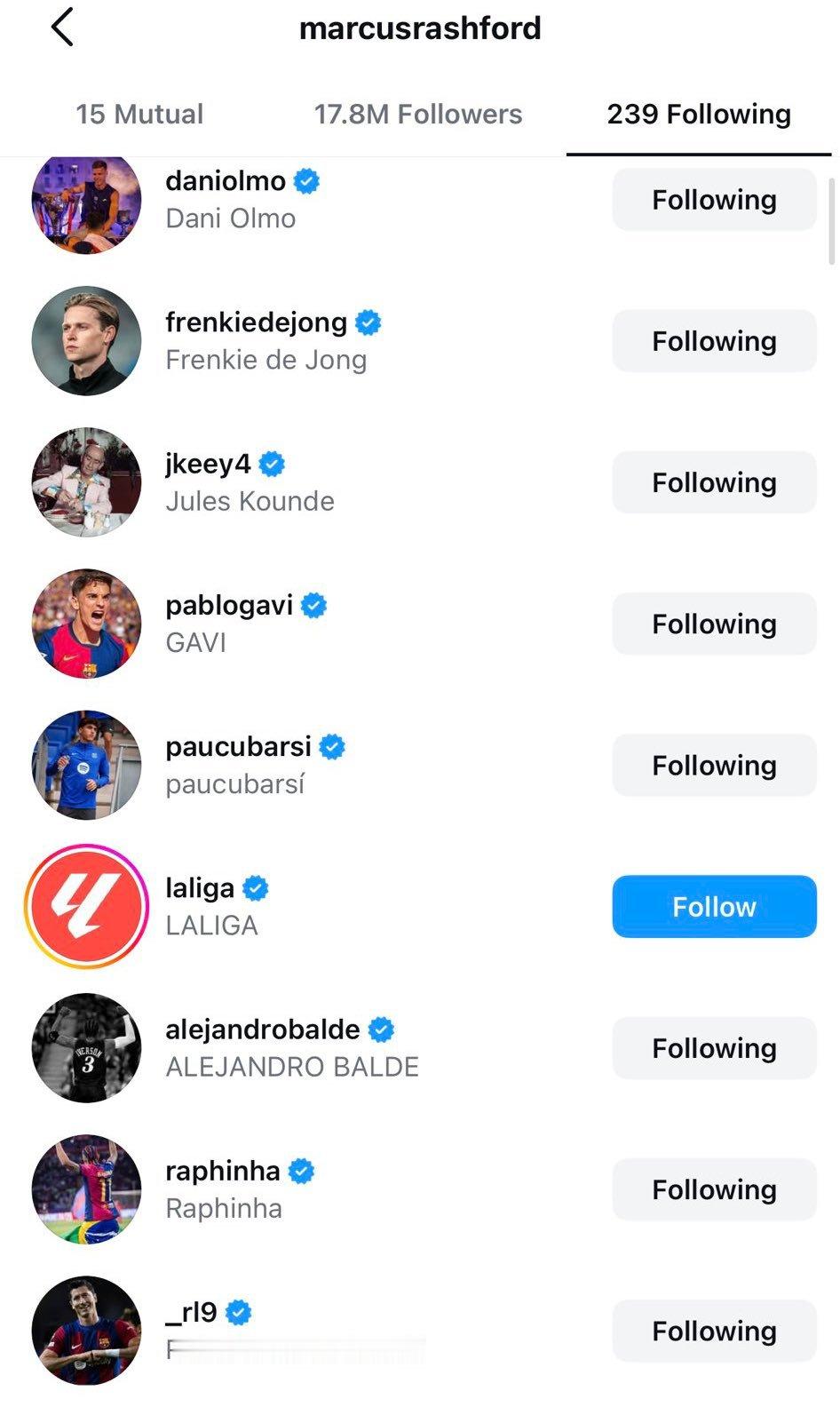This screenshot has height=1407, width=840.
Task: Select the 239 Following tab
Action: click(699, 114)
